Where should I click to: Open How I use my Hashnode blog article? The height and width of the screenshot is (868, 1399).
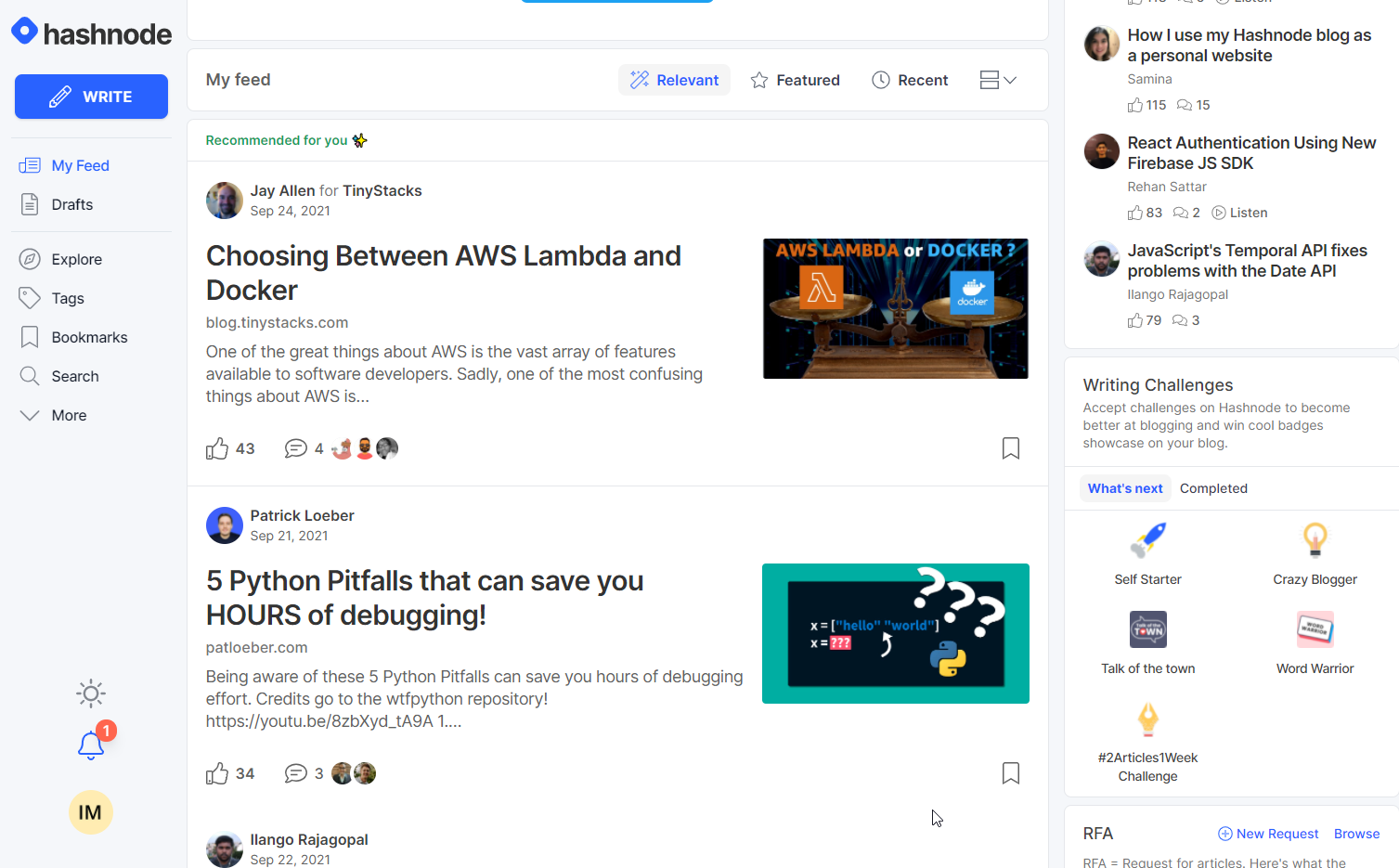1249,45
